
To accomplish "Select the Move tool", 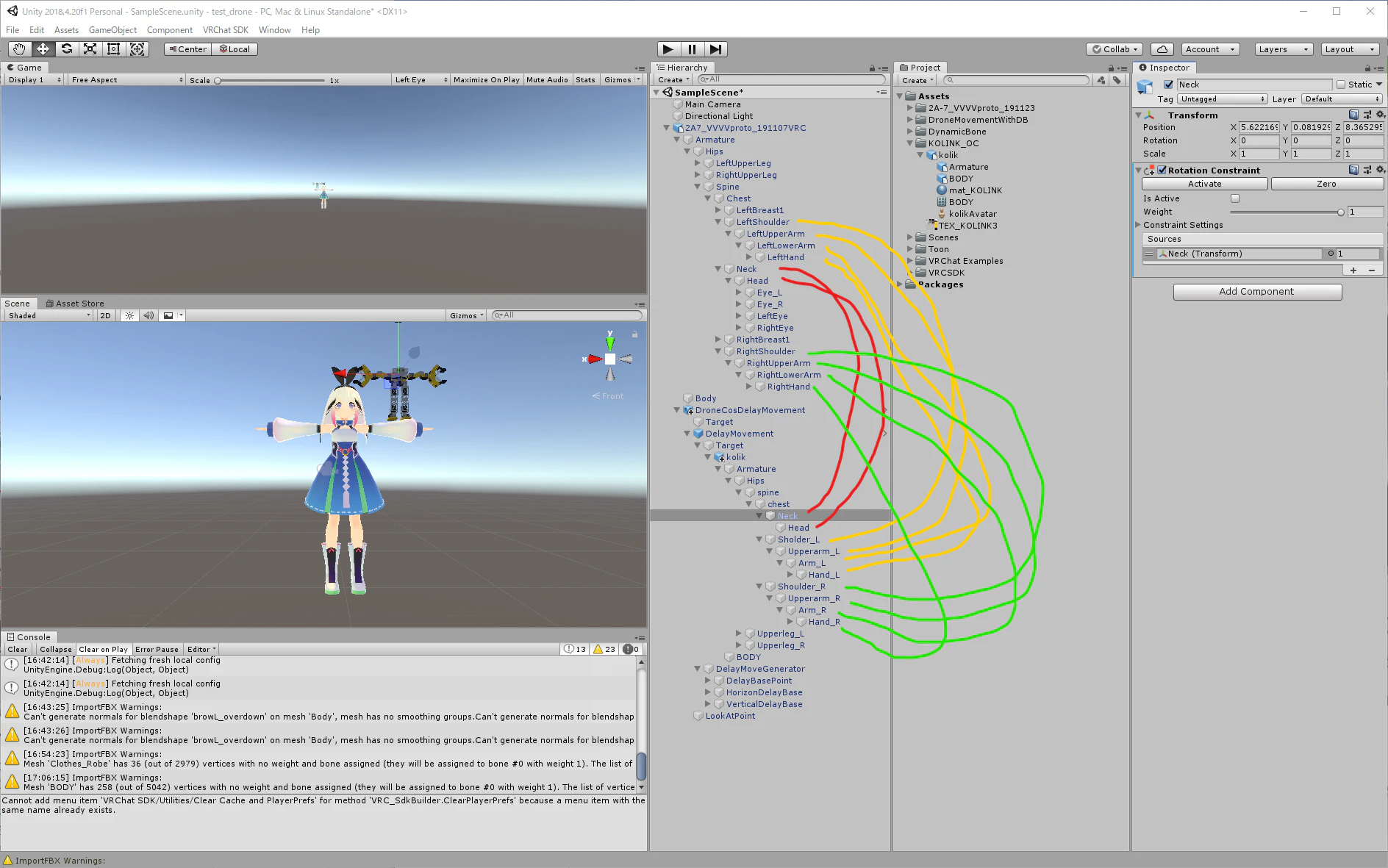I will [43, 49].
